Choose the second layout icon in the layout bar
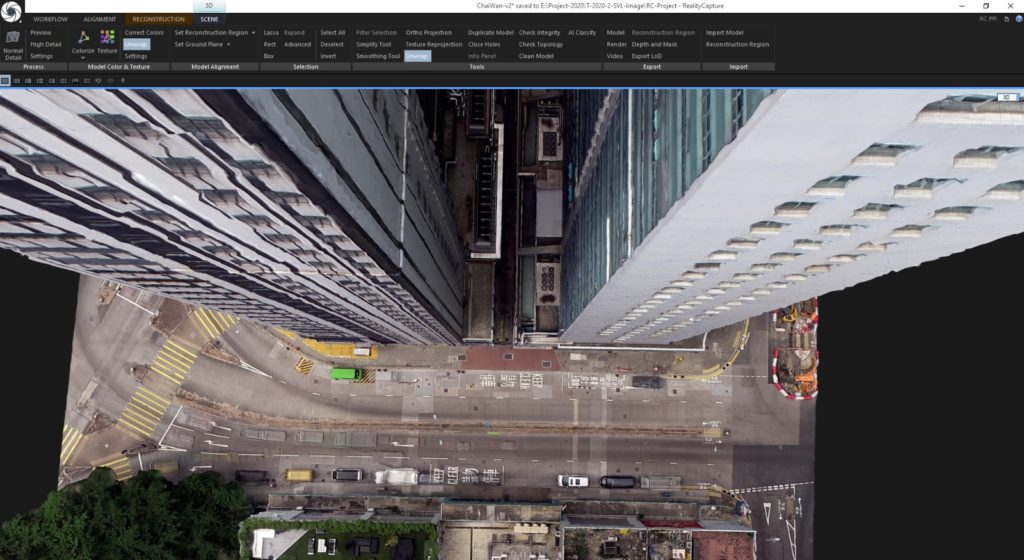This screenshot has height=560, width=1024. coord(18,80)
